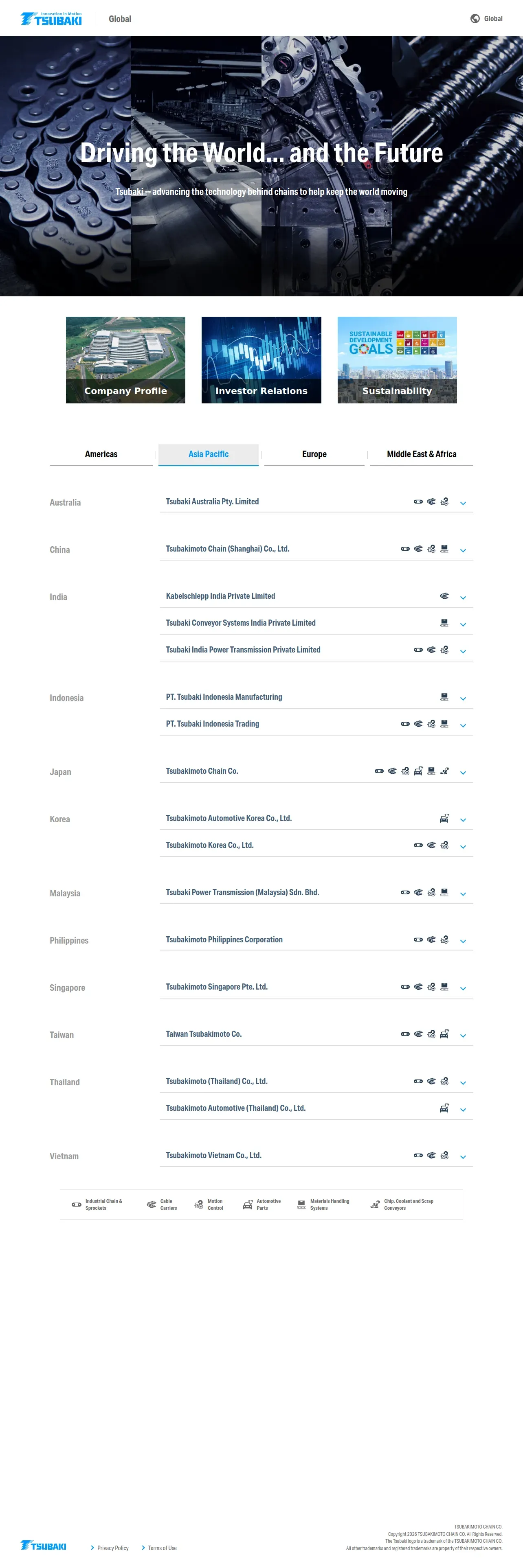523x1568 pixels.
Task: Expand the Tsubaki Australia Pty. Limited entry
Action: (x=463, y=503)
